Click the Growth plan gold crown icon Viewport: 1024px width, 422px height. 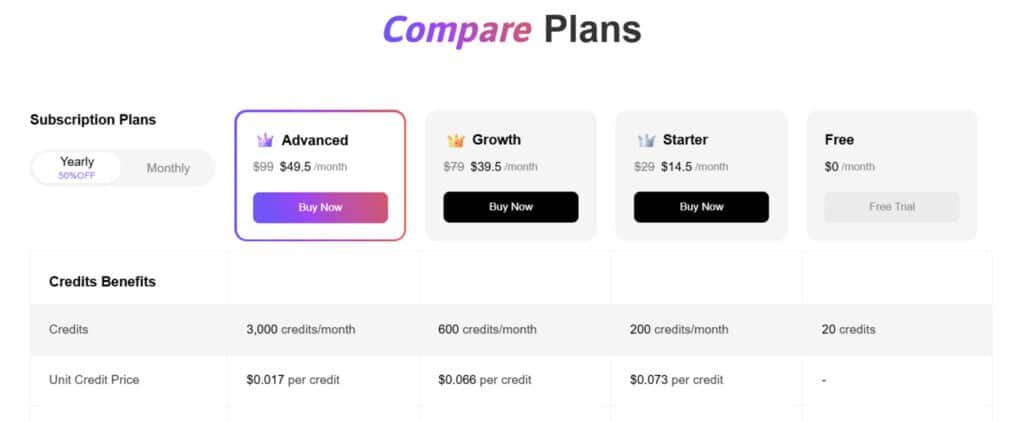(456, 141)
